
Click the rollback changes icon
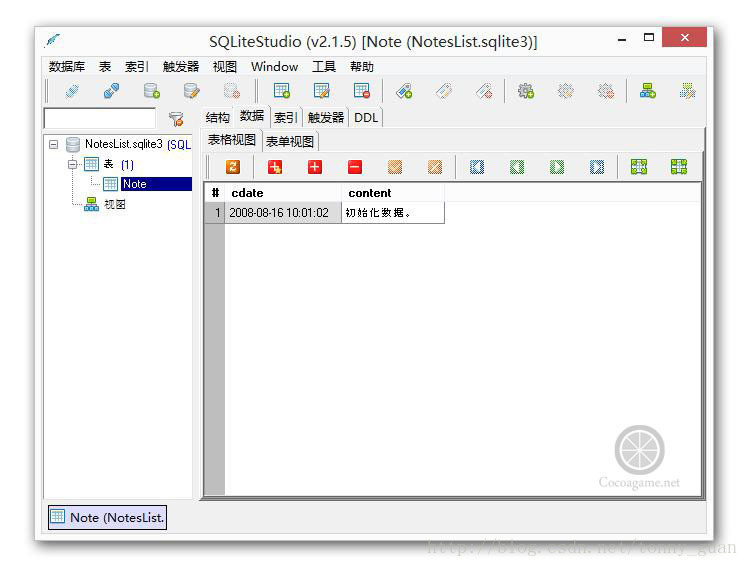click(x=435, y=167)
